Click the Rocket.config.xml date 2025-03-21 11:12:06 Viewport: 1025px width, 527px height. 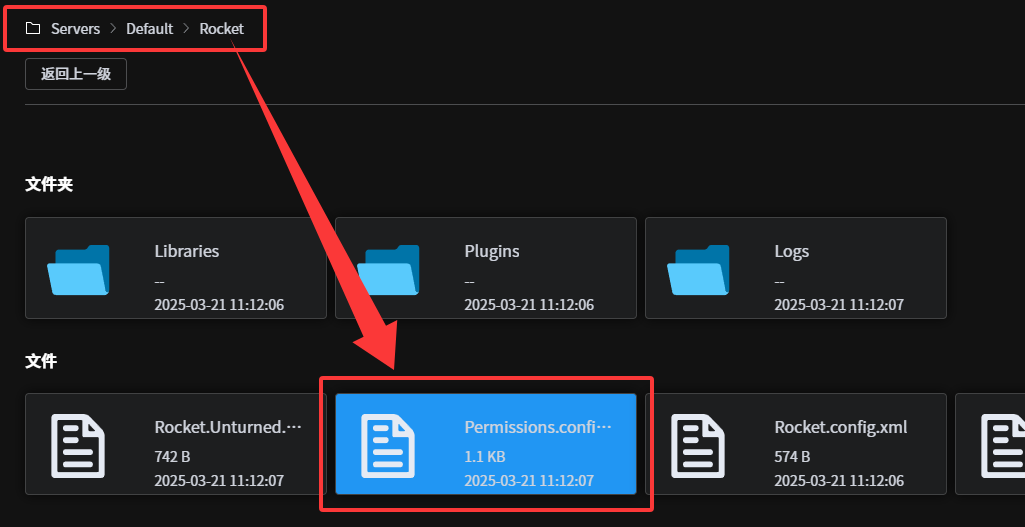pos(839,481)
